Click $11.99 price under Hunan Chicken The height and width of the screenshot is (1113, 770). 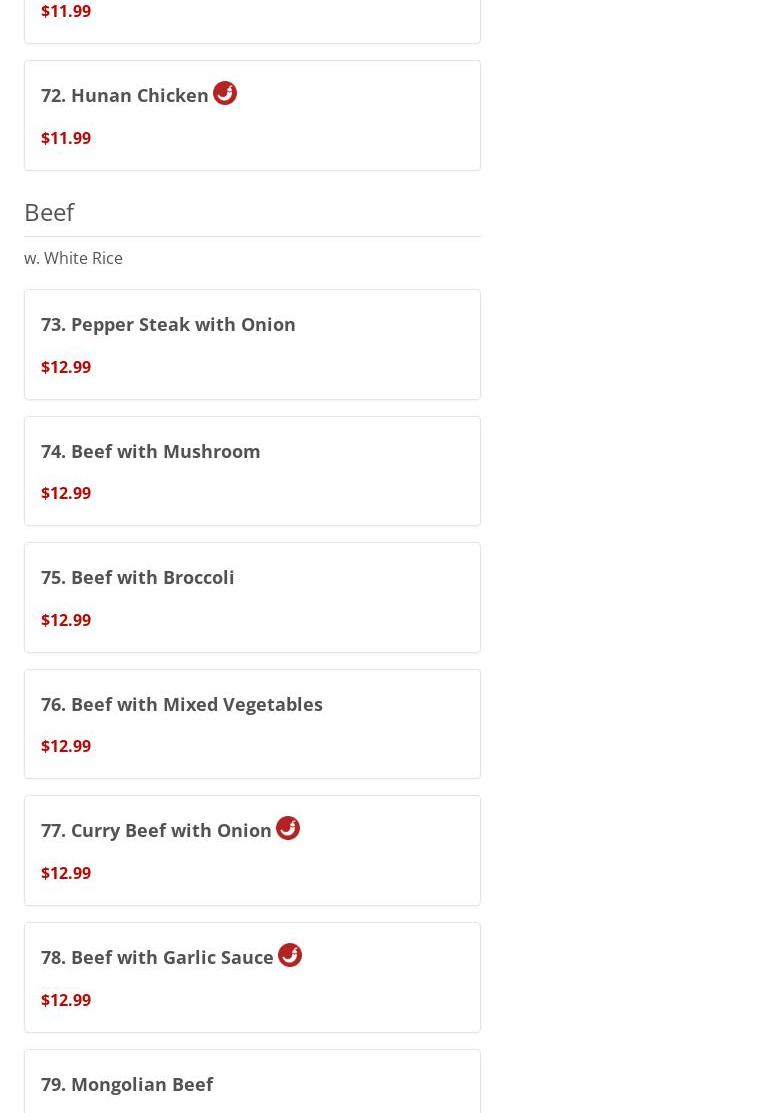pos(66,138)
